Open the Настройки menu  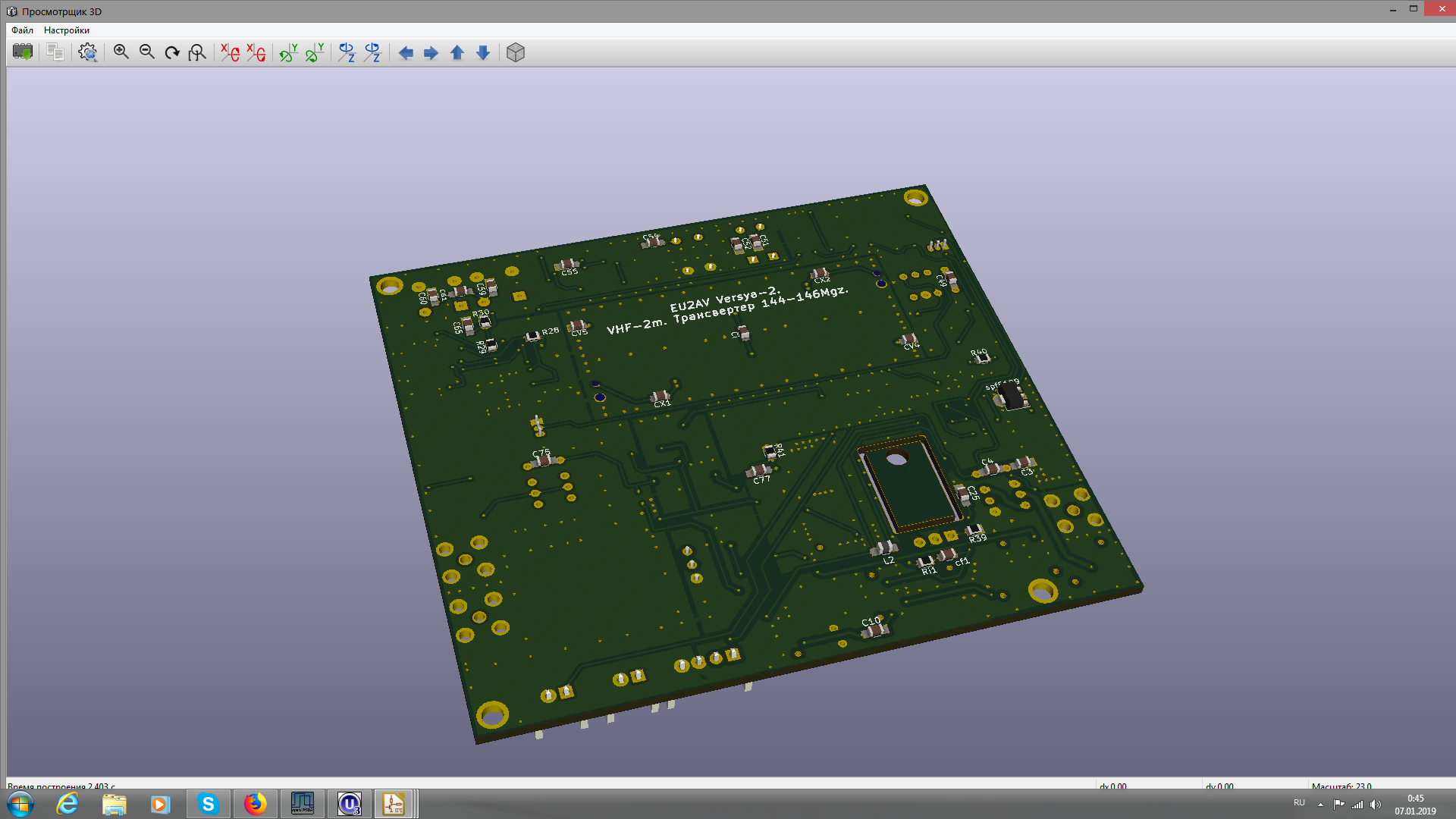[x=67, y=30]
